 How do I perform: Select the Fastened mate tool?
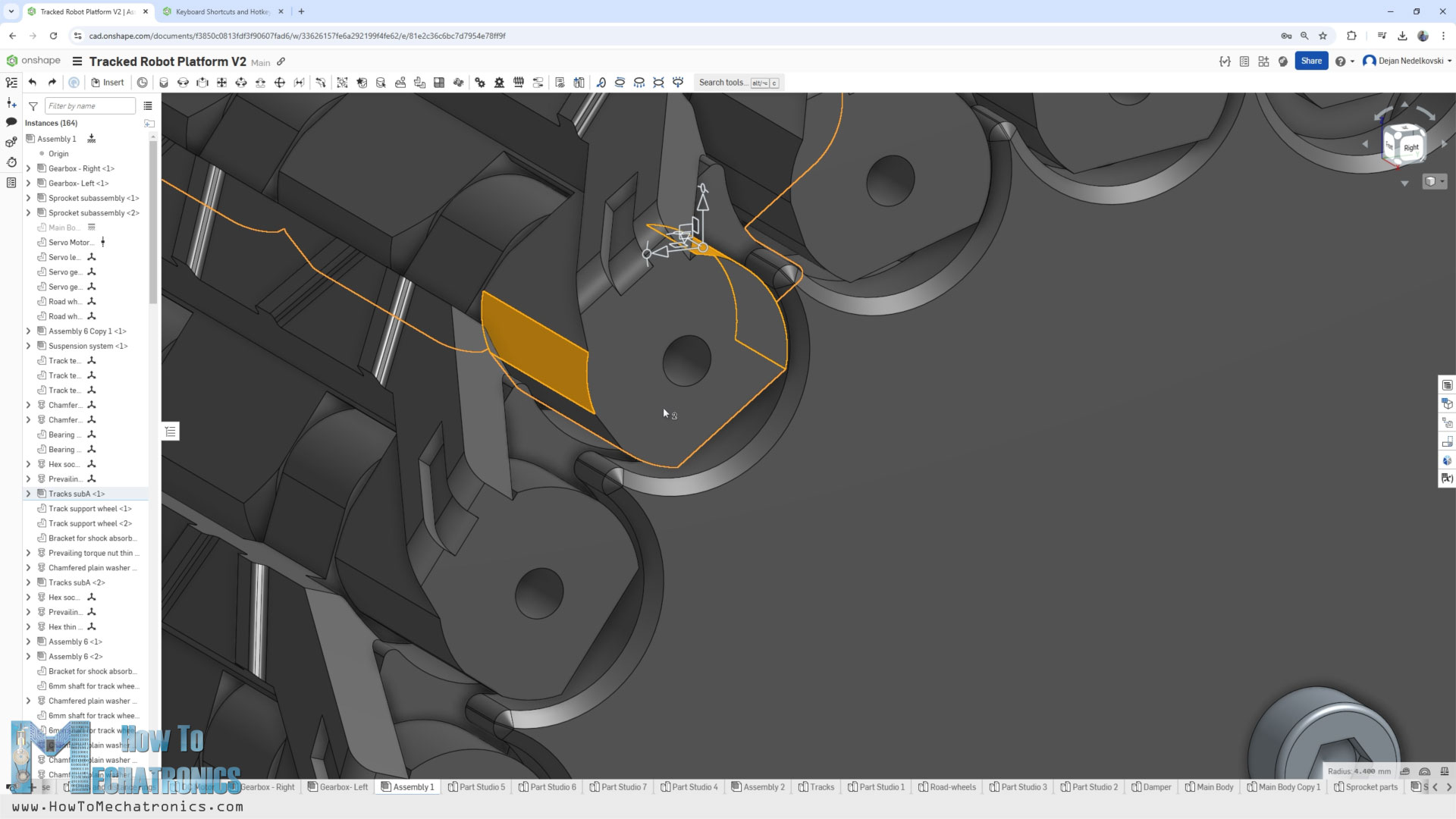164,83
